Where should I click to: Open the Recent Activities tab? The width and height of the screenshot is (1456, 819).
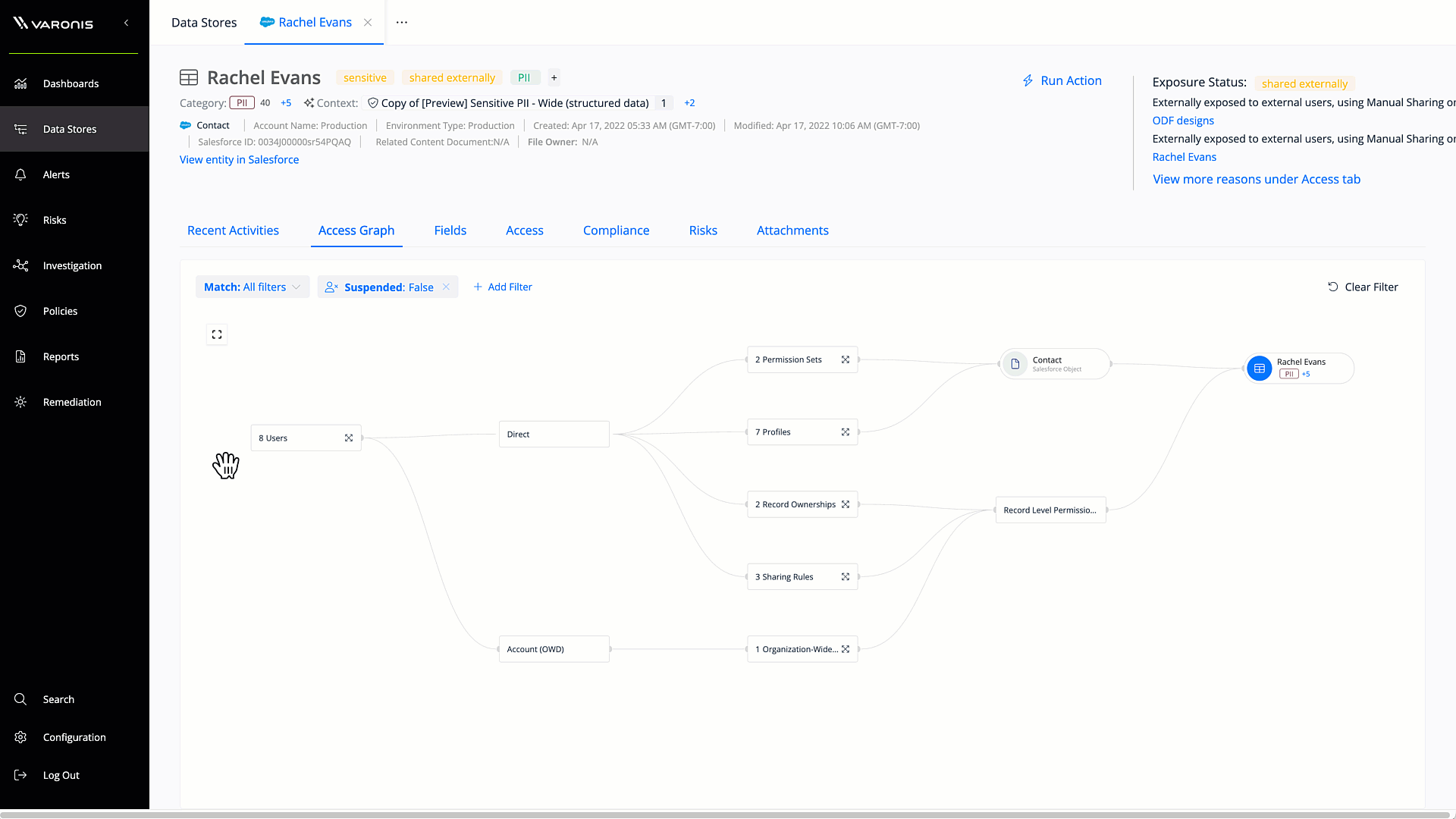[233, 231]
